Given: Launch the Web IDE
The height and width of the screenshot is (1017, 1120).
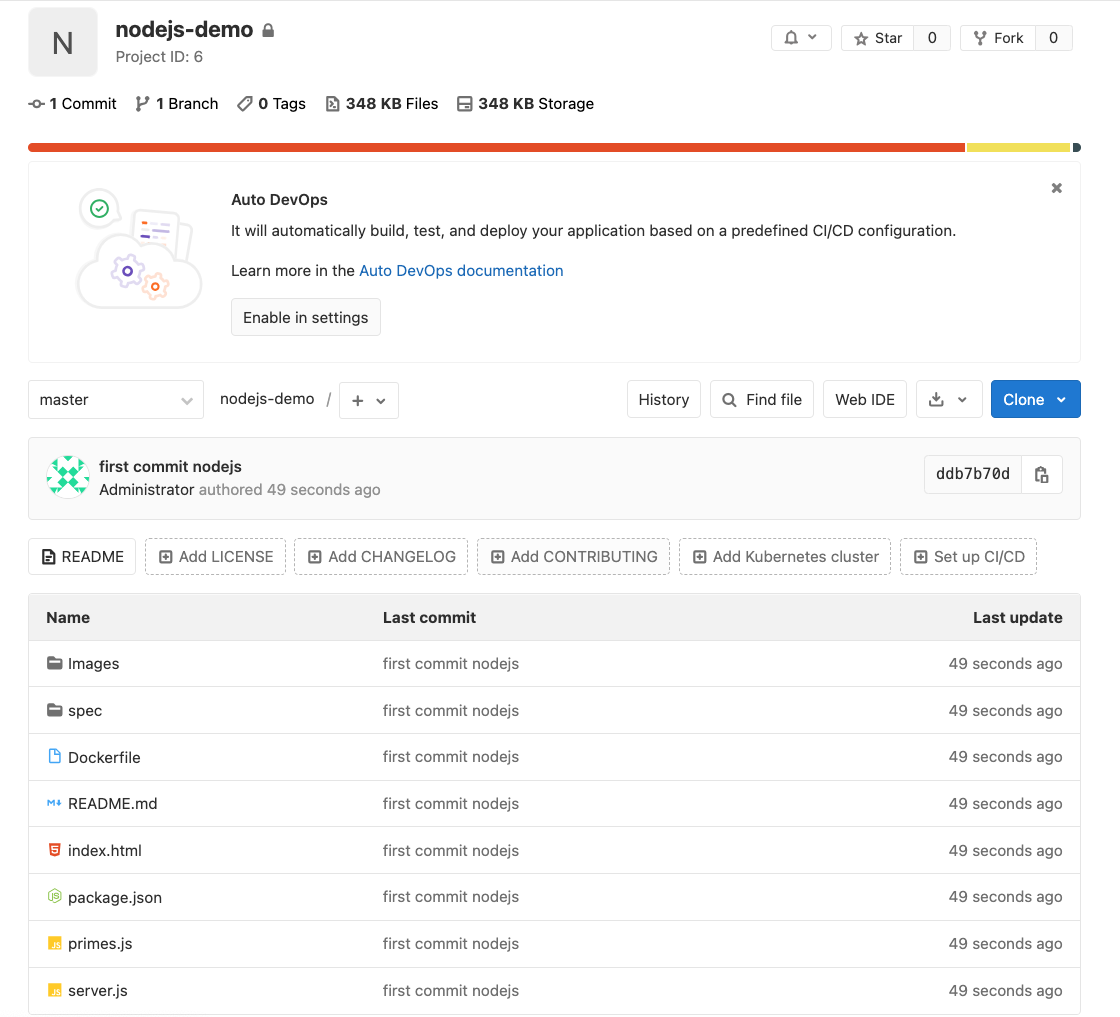Looking at the screenshot, I should pyautogui.click(x=865, y=399).
